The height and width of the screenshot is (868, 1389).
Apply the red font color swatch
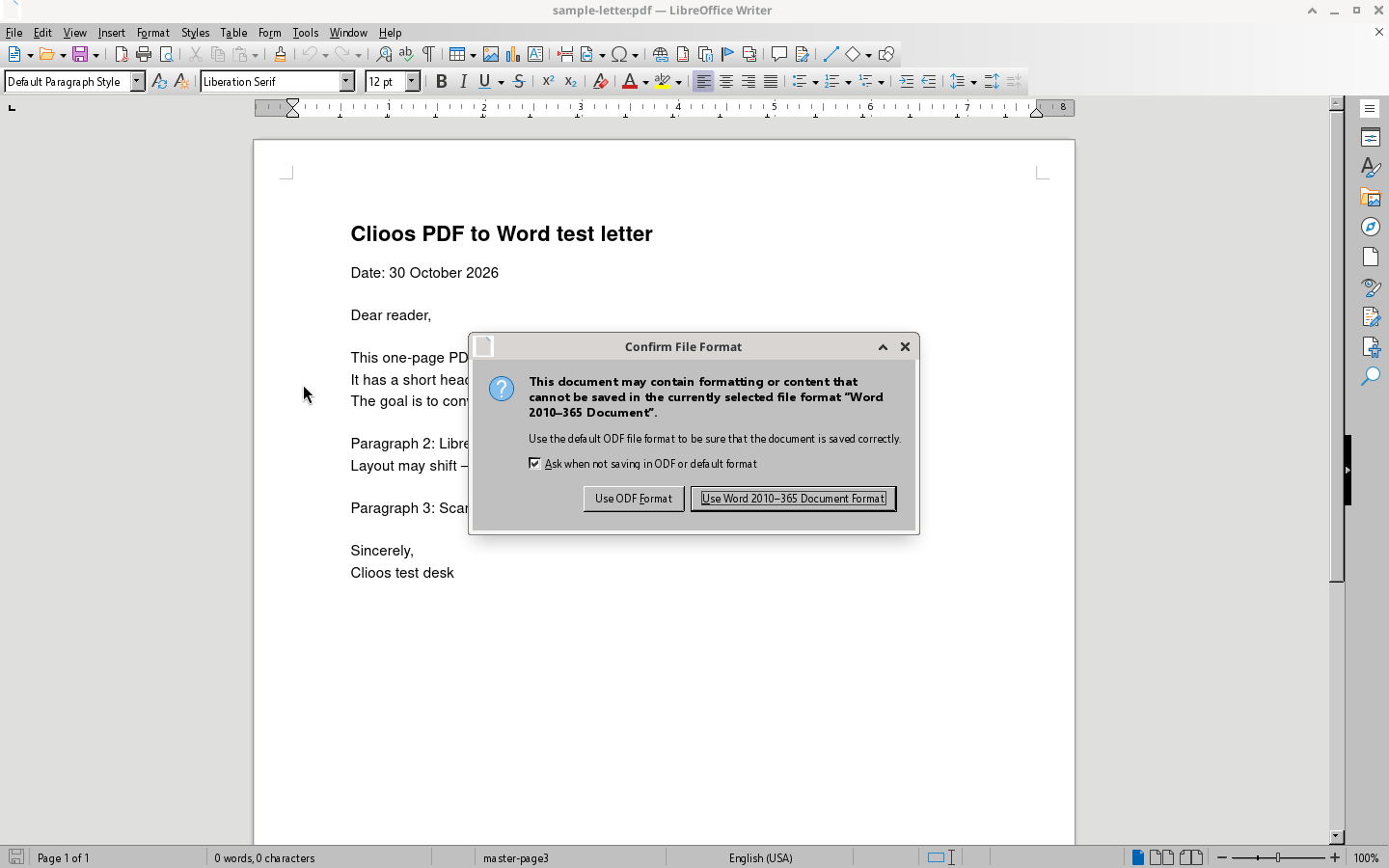click(x=629, y=82)
